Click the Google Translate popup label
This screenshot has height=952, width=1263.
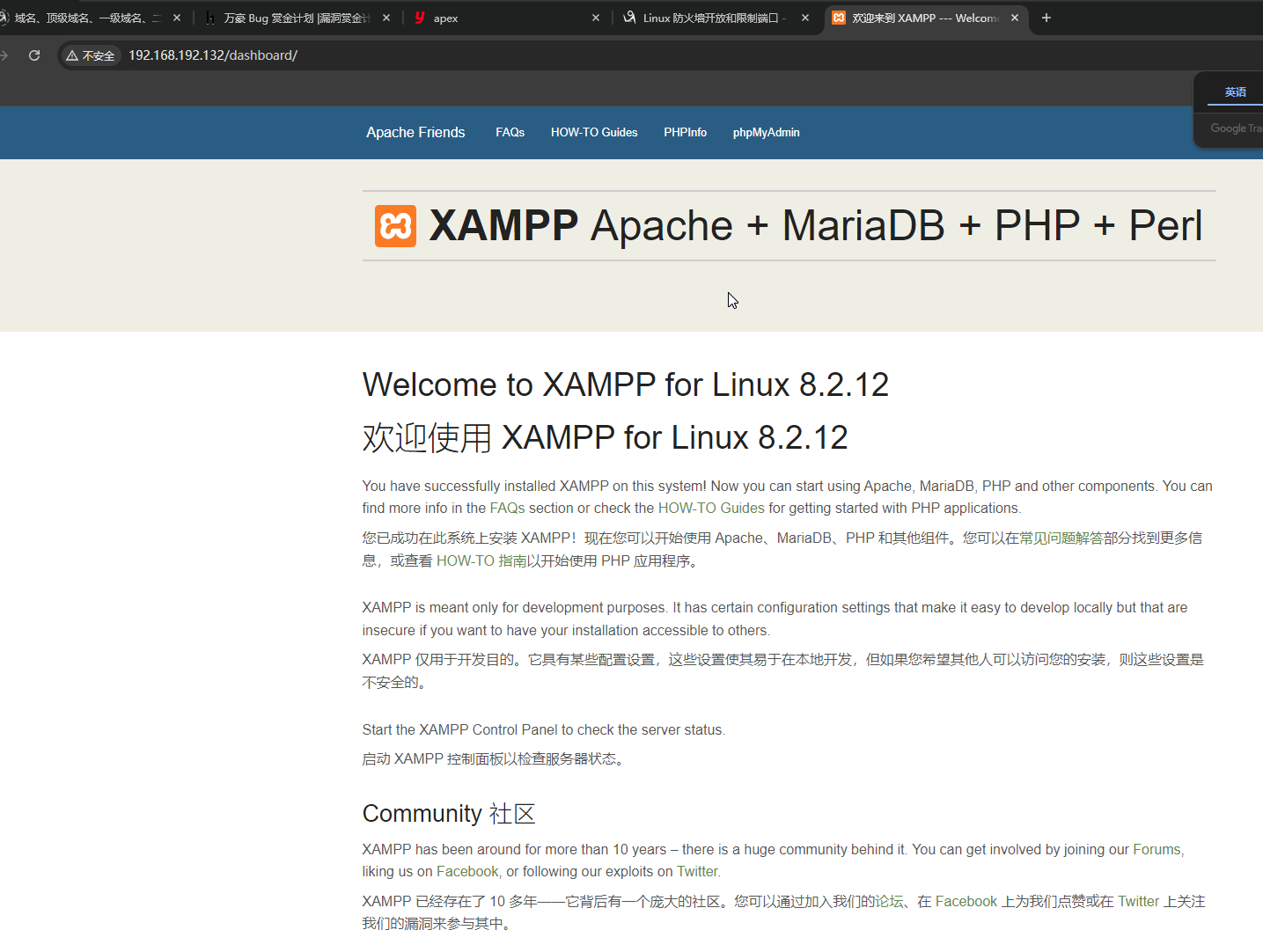1237,128
